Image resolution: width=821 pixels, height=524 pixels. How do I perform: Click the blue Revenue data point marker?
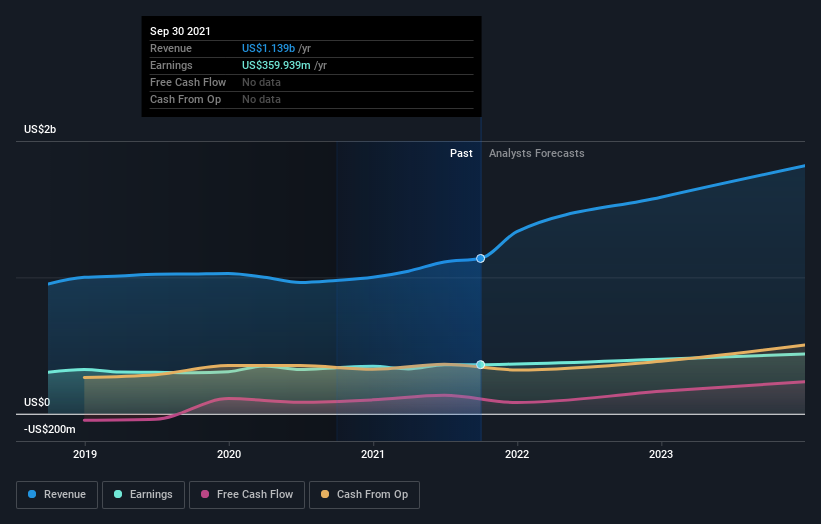[480, 259]
